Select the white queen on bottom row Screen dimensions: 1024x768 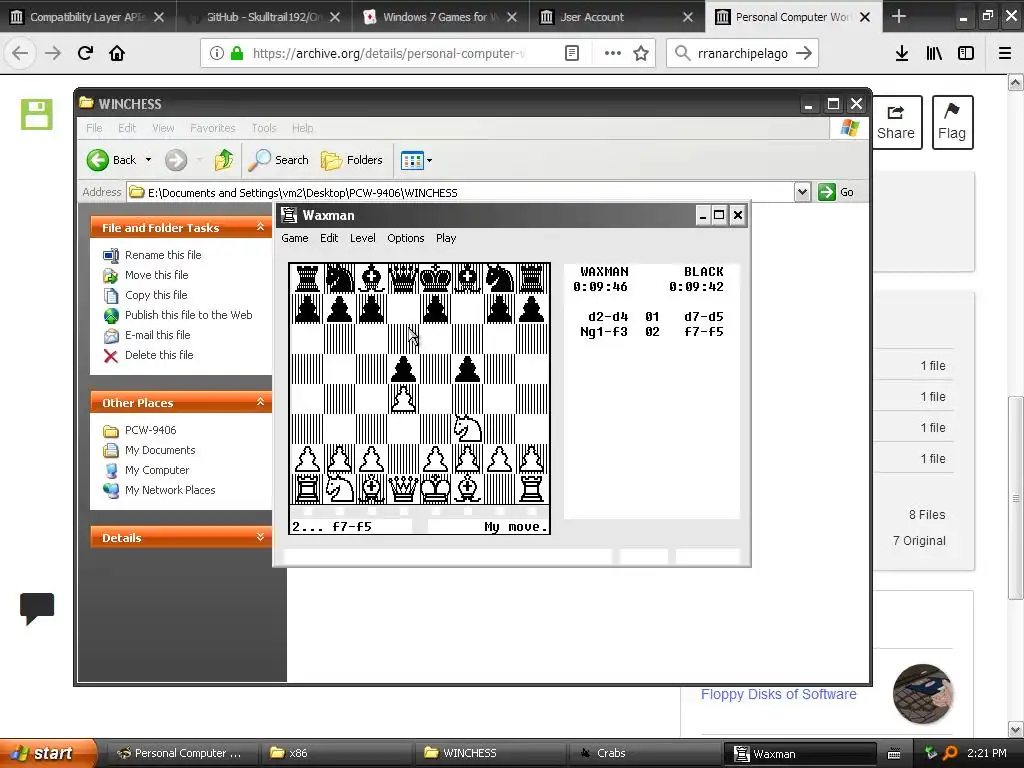tap(403, 488)
